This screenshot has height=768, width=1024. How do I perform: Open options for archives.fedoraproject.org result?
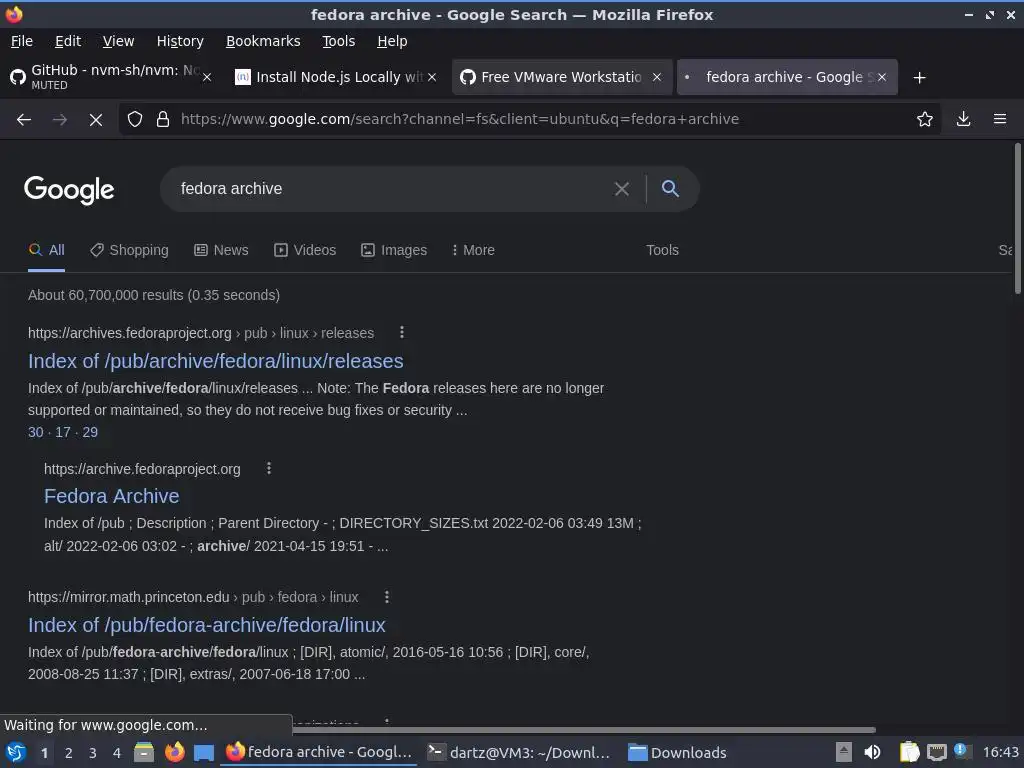402,332
